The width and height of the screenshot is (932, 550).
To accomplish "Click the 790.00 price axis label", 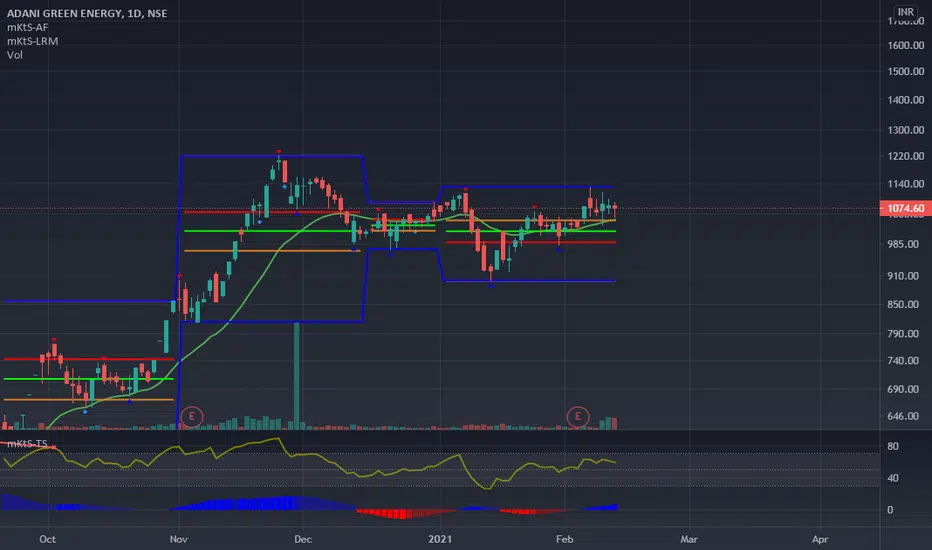I will point(905,334).
